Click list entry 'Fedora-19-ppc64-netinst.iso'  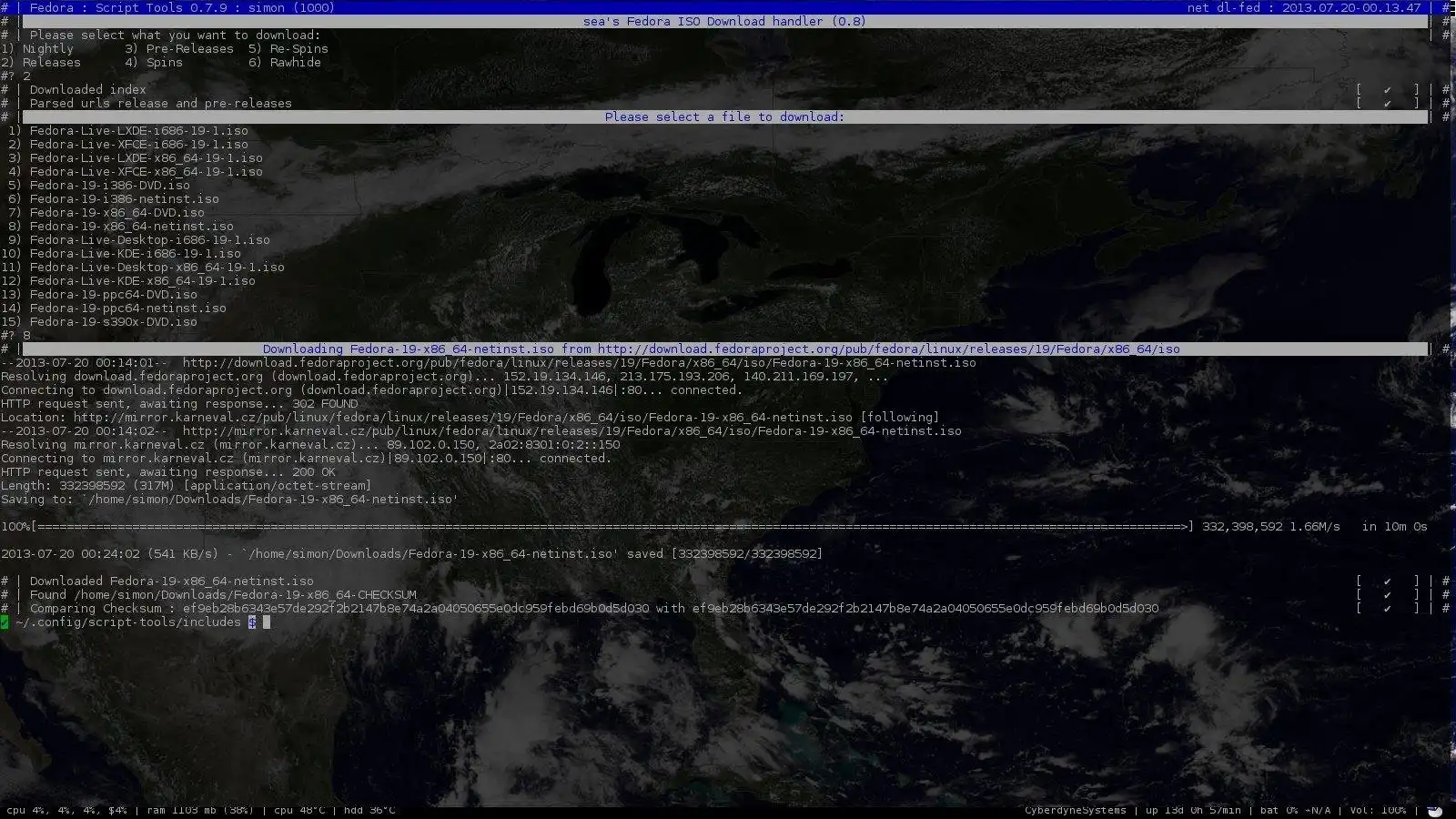coord(128,308)
